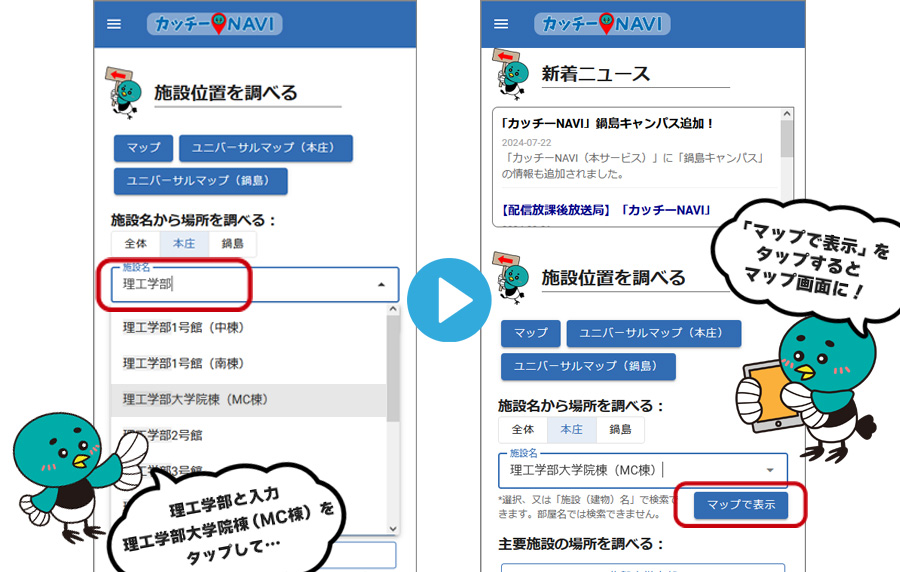
Task: Choose 理工学部大学院棟（MC棟） from list
Action: tap(249, 399)
